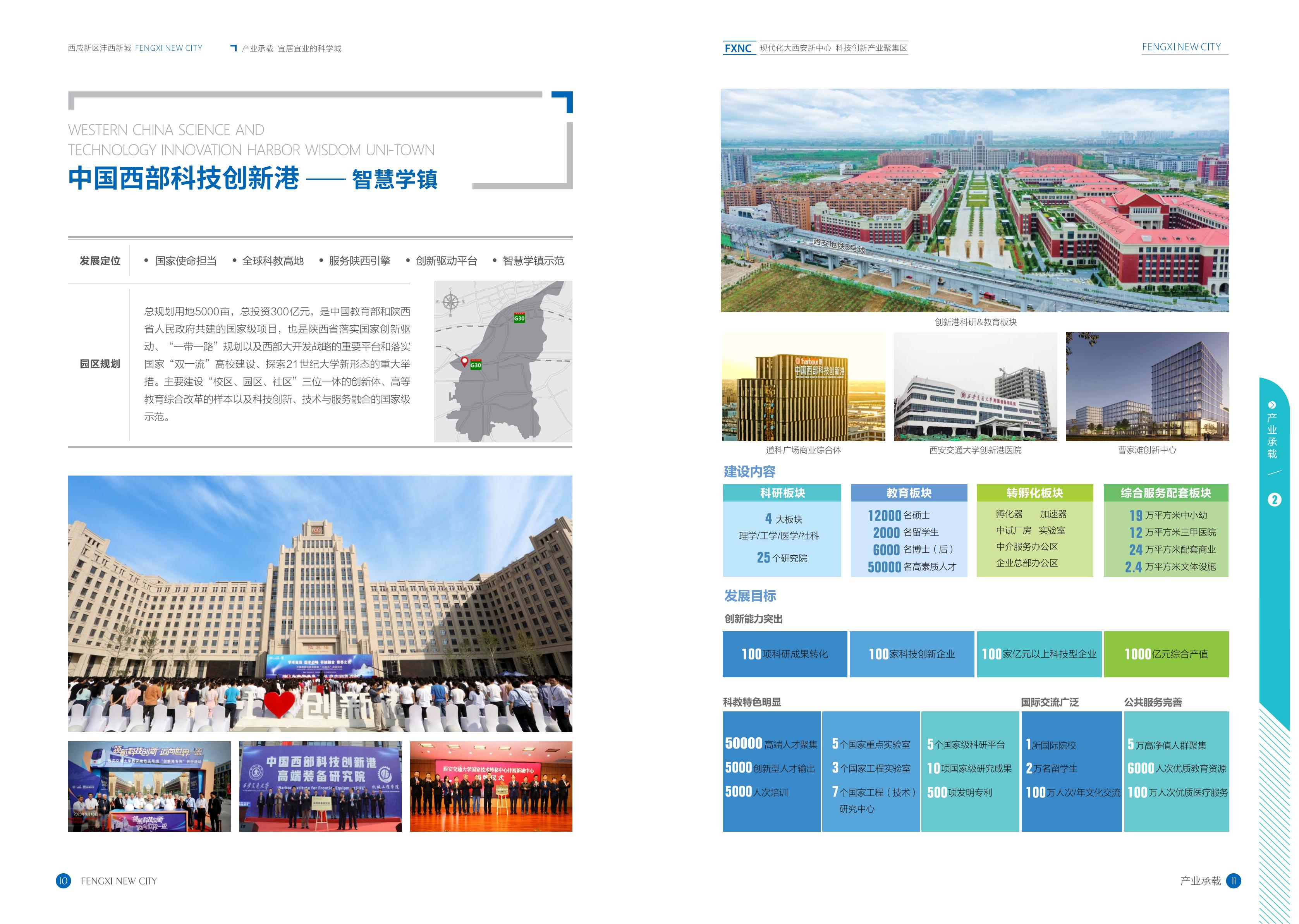Click the 智慧学镇 title text
Image resolution: width=1299 pixels, height=924 pixels.
coord(394,179)
